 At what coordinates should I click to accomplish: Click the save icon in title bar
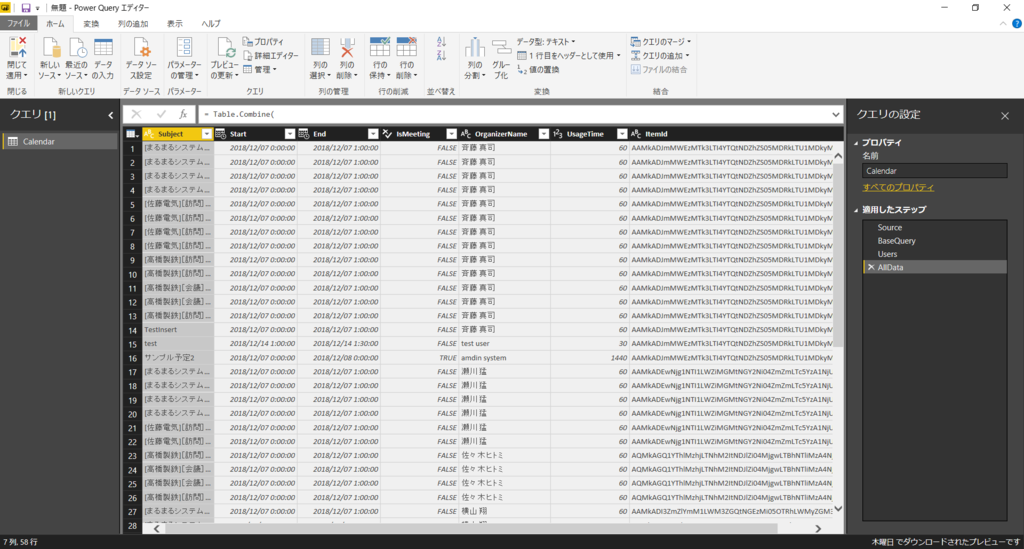tap(26, 8)
